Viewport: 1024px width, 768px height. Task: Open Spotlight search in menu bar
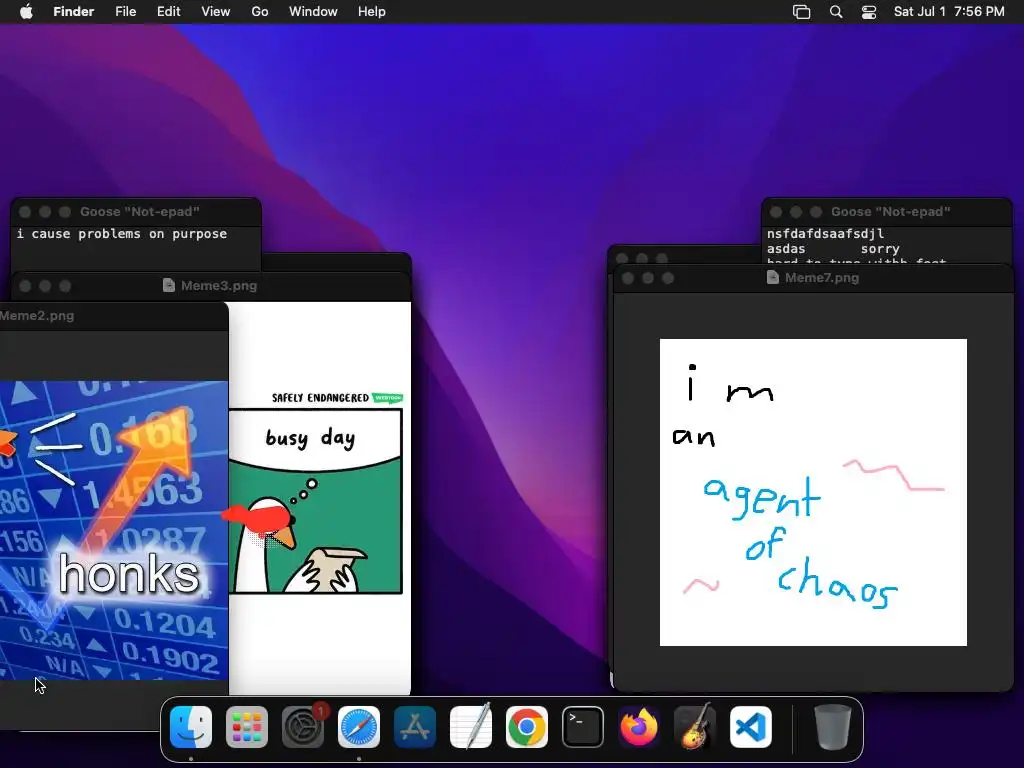tap(836, 12)
